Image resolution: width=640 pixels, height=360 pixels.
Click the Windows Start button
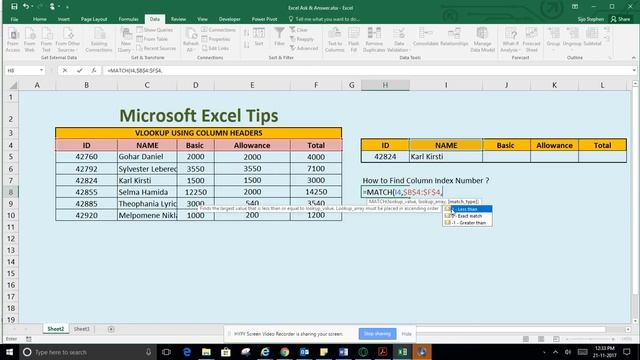[x=9, y=352]
